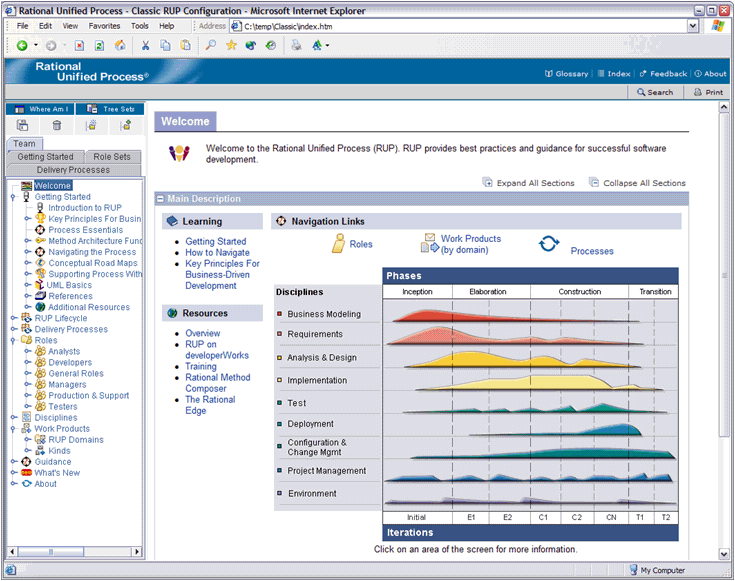
Task: Click the Elaboration phase header
Action: coord(491,291)
